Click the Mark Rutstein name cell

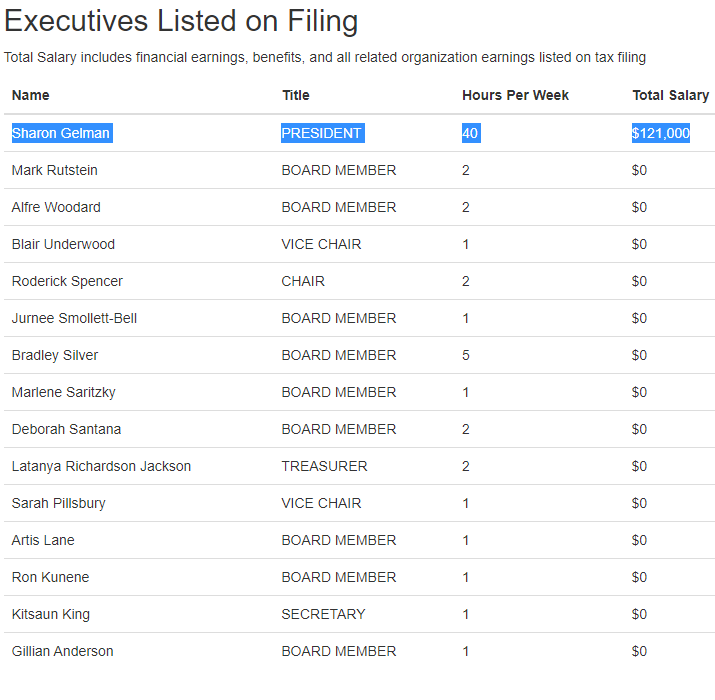point(55,170)
